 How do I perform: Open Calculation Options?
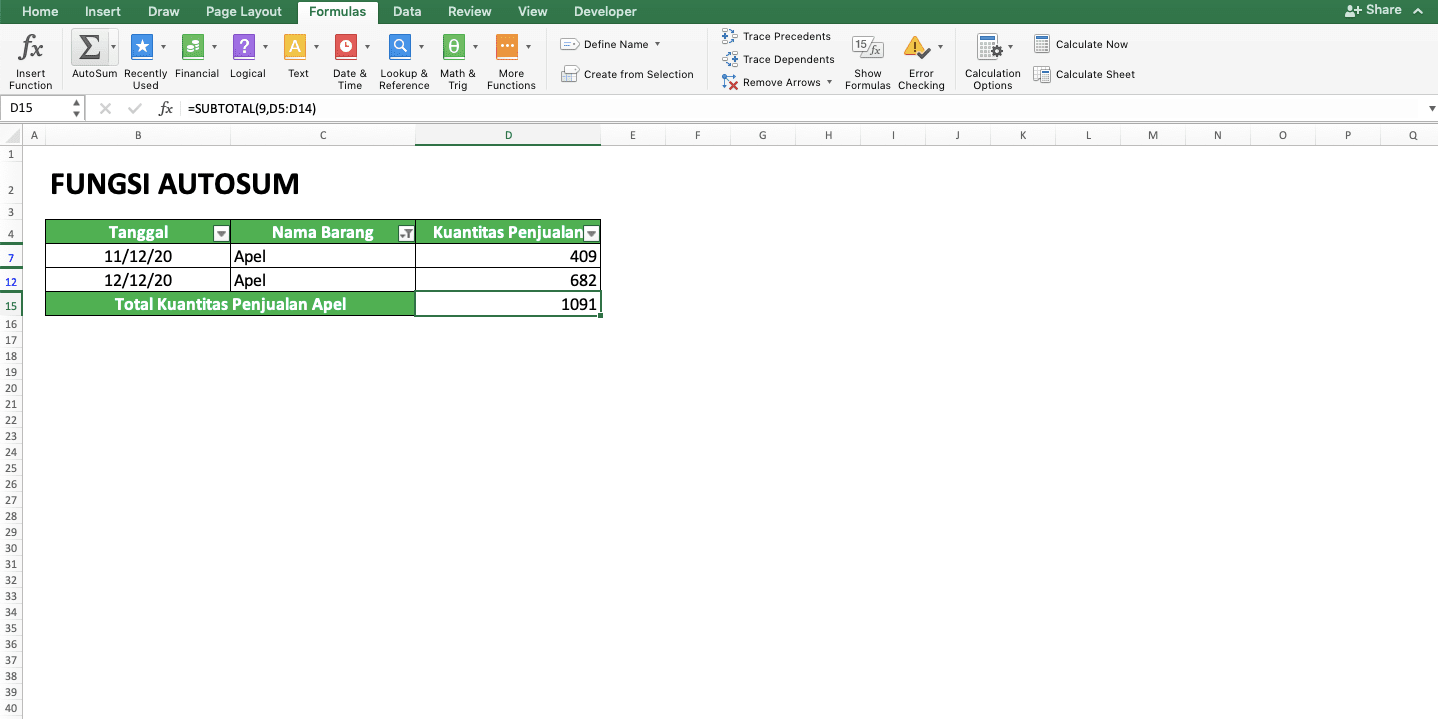tap(992, 62)
